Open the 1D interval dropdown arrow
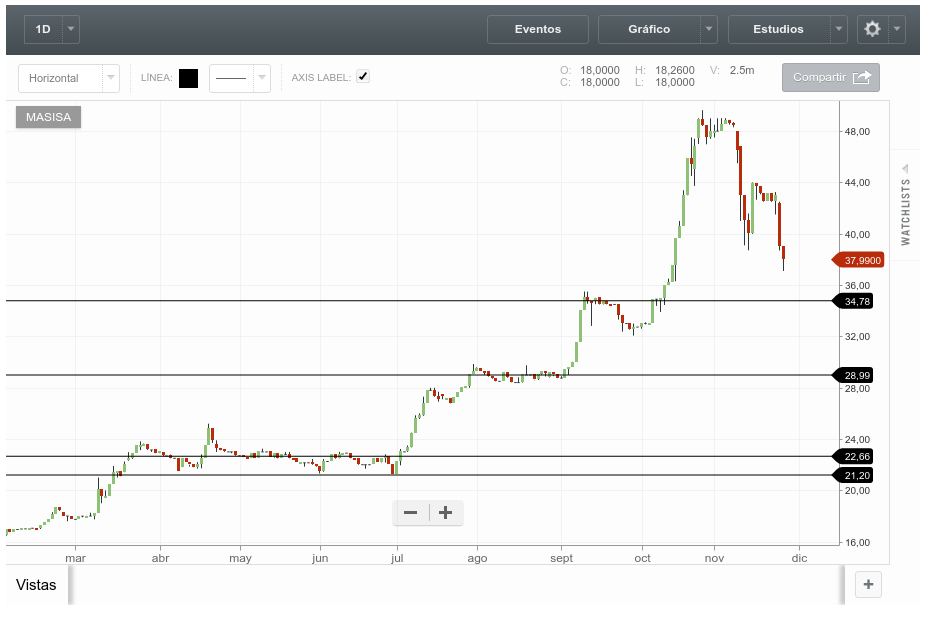 tap(70, 29)
